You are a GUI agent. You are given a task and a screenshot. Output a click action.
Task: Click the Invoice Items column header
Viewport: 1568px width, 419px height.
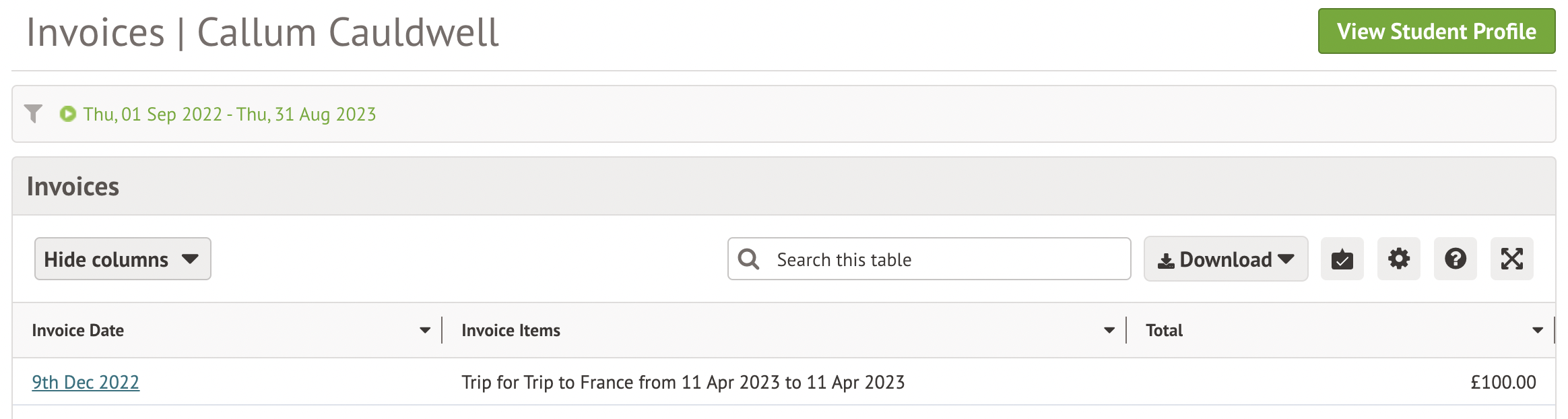(x=511, y=331)
